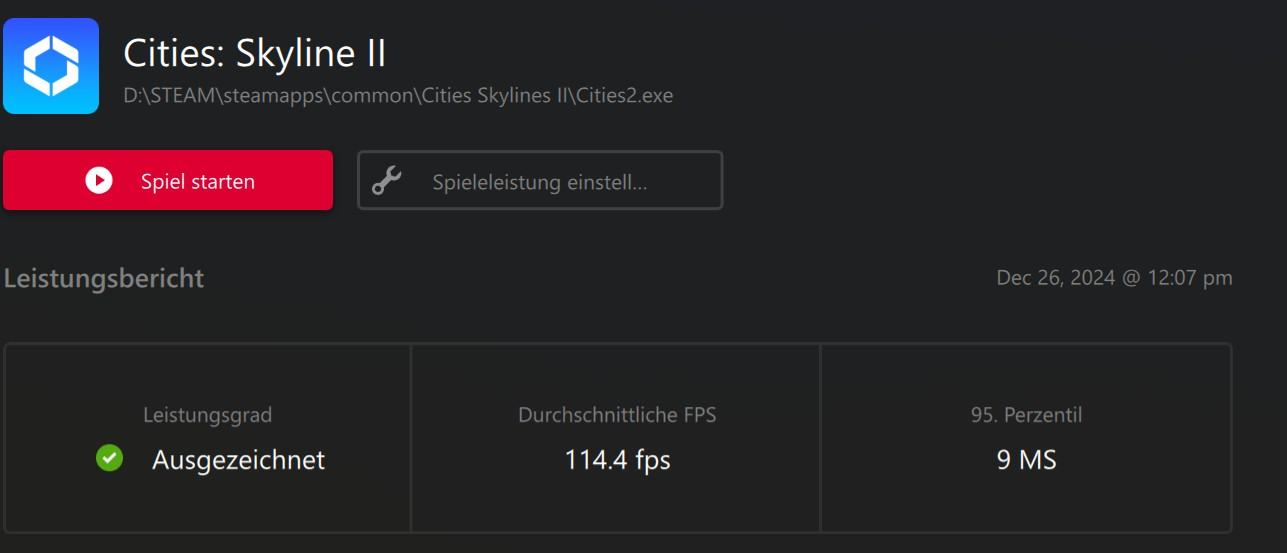Click the wrench icon for performance settings
The height and width of the screenshot is (553, 1287).
386,181
